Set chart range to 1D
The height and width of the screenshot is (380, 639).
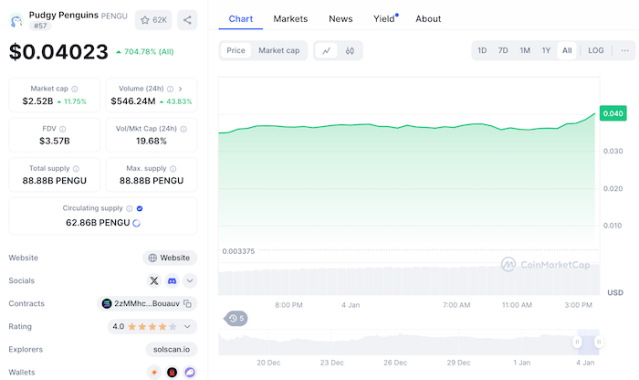(x=482, y=51)
